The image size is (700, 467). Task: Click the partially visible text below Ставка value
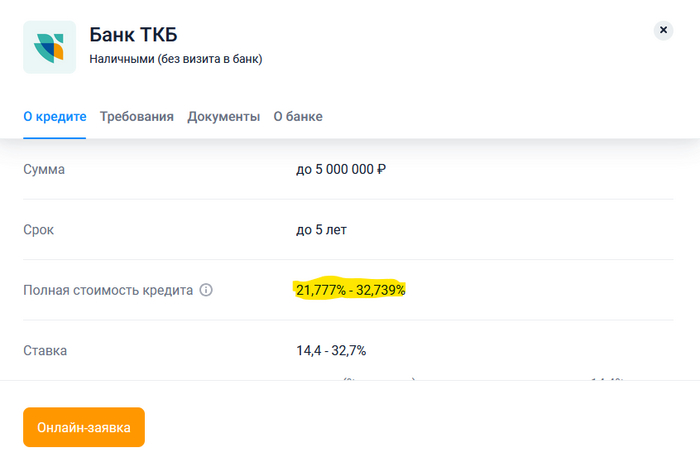click(x=380, y=378)
